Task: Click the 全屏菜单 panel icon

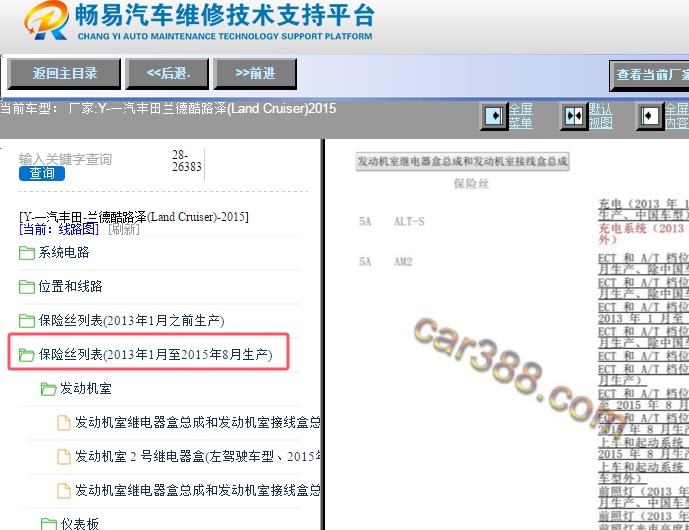Action: click(x=493, y=116)
